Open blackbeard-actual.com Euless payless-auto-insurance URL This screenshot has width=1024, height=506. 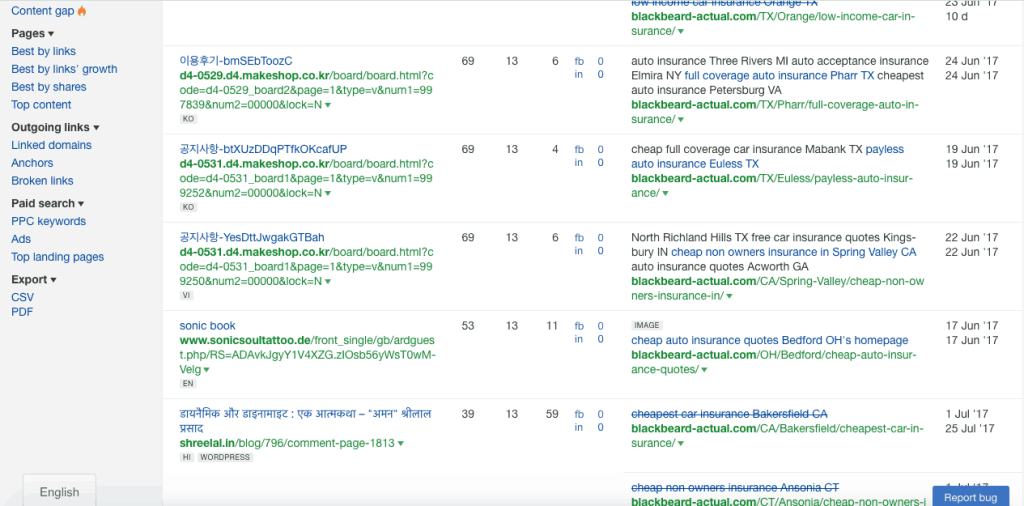click(x=772, y=185)
